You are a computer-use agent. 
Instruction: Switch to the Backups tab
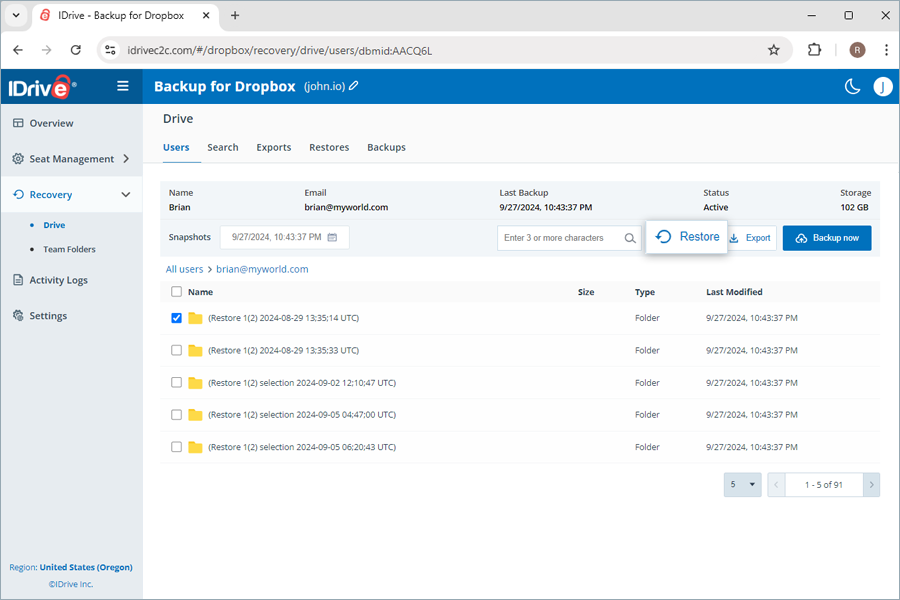point(386,146)
